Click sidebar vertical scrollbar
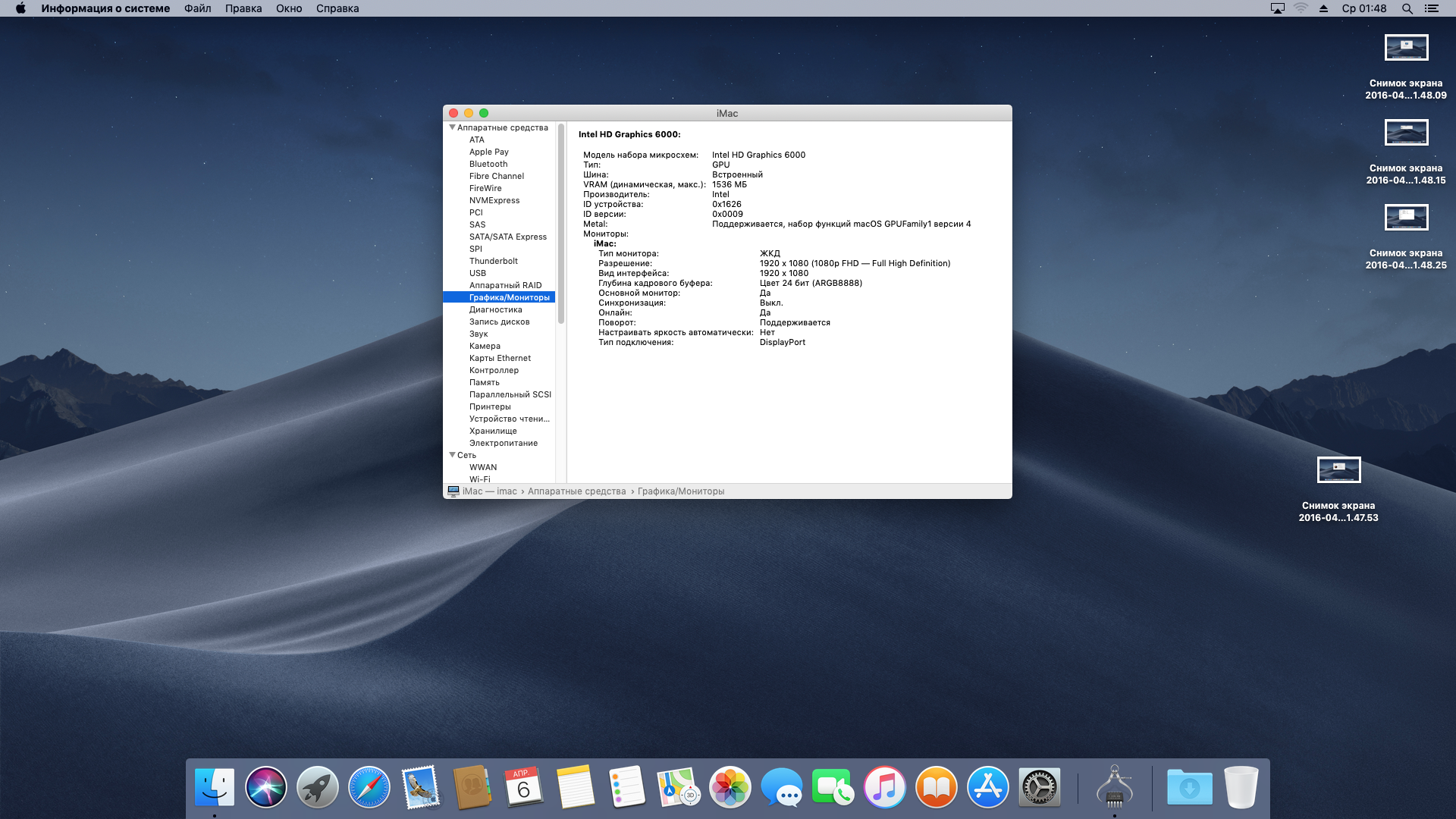 point(561,224)
